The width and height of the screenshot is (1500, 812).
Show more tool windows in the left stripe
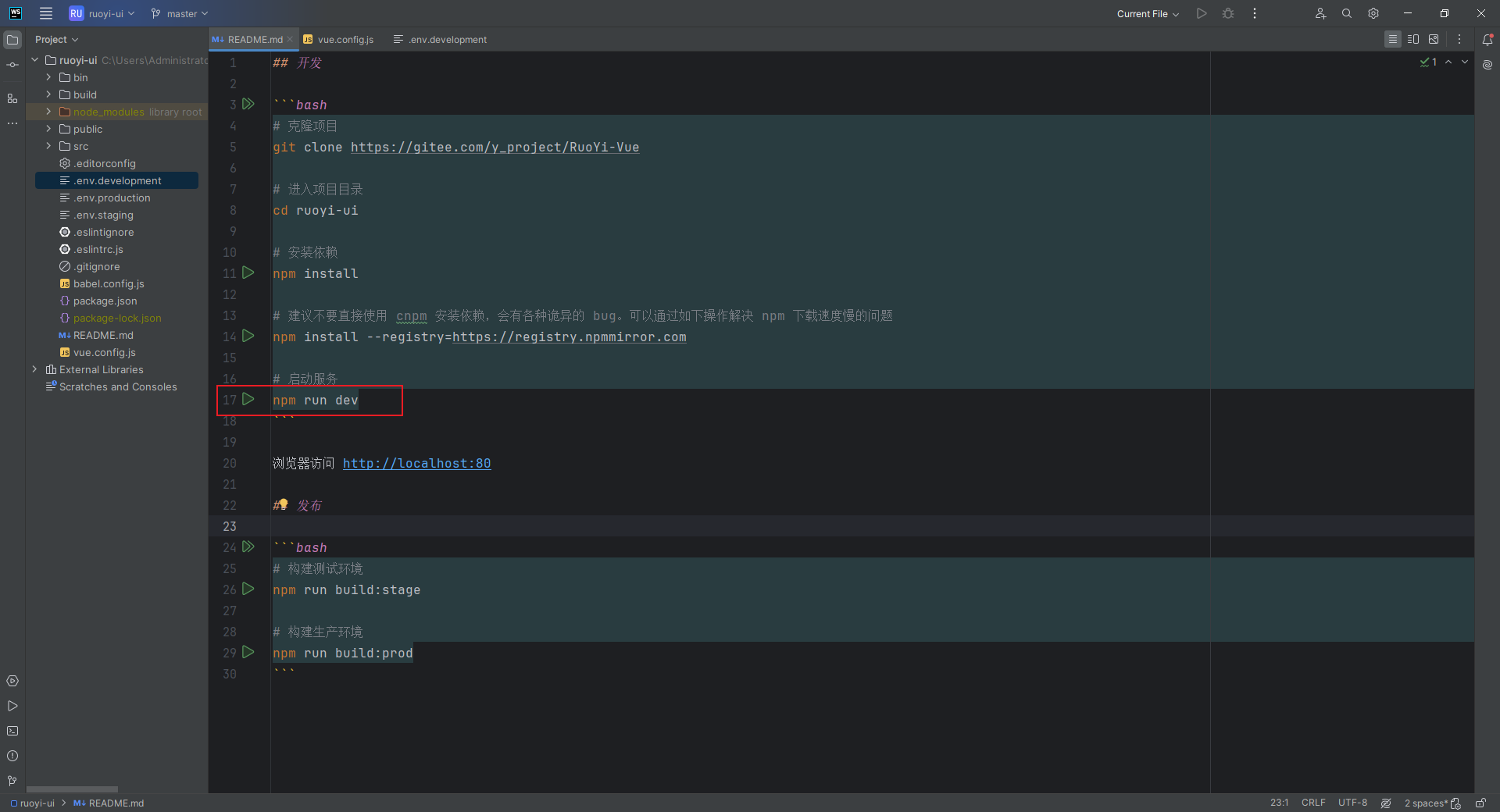[12, 123]
